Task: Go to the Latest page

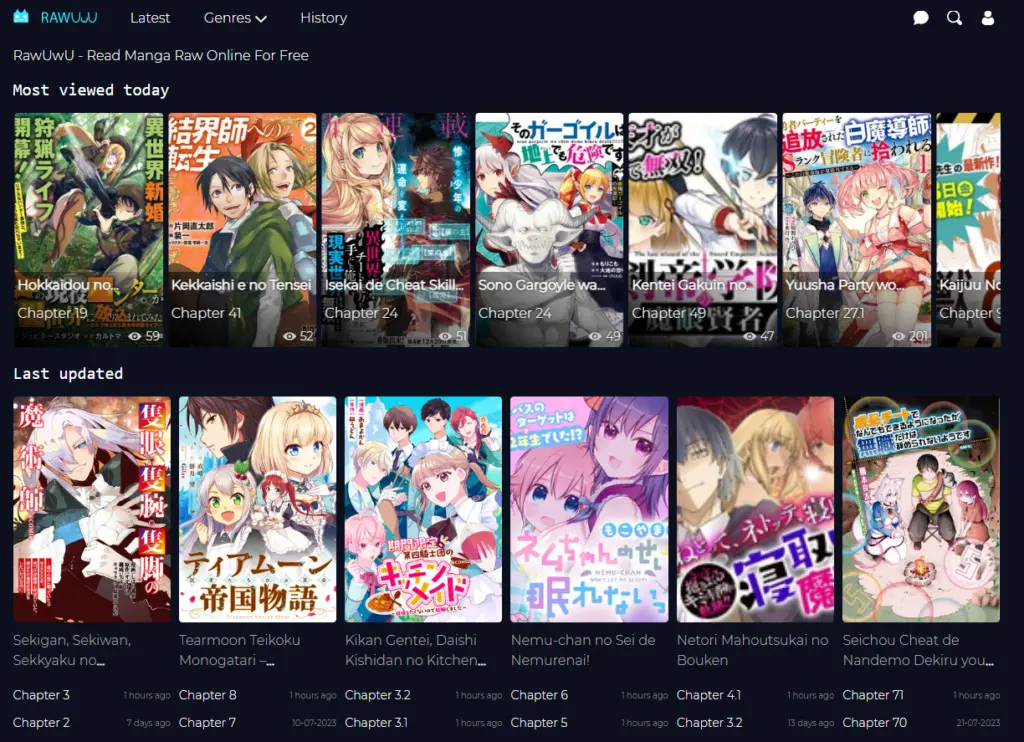Action: (150, 18)
